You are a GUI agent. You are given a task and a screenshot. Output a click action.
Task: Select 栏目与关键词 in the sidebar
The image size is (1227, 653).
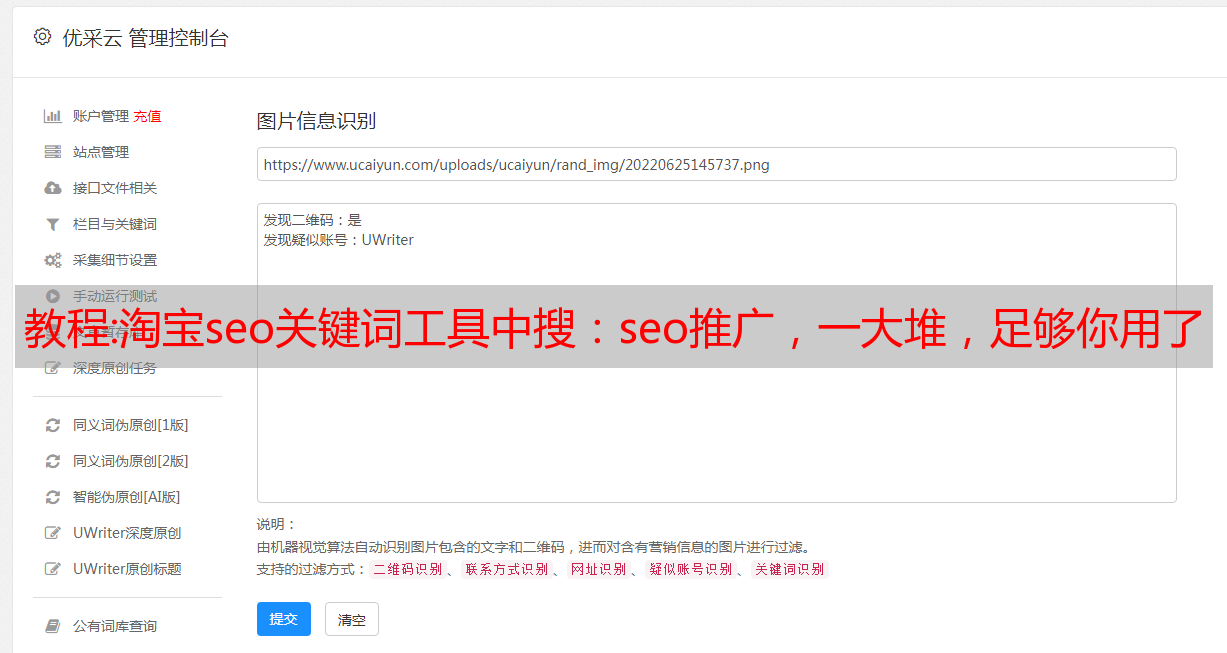[x=115, y=224]
